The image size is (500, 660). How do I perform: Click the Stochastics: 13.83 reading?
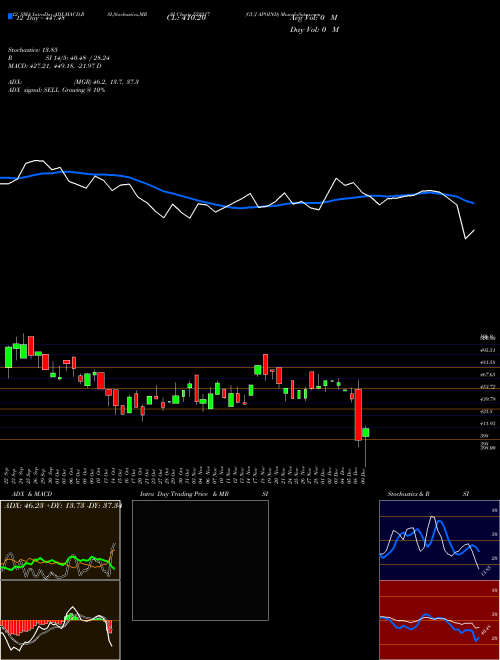pyautogui.click(x=32, y=50)
